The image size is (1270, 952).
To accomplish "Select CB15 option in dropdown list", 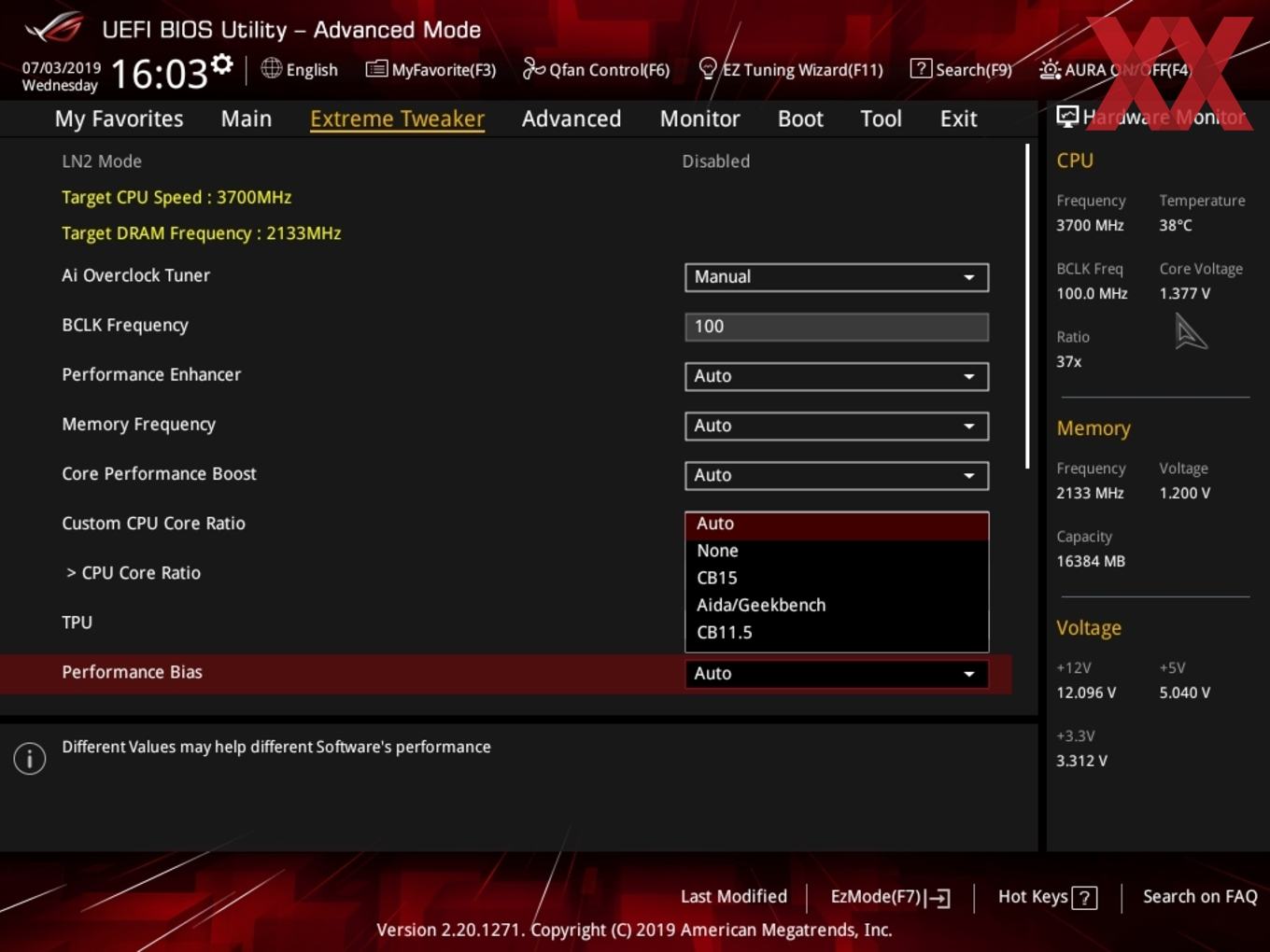I will click(837, 578).
